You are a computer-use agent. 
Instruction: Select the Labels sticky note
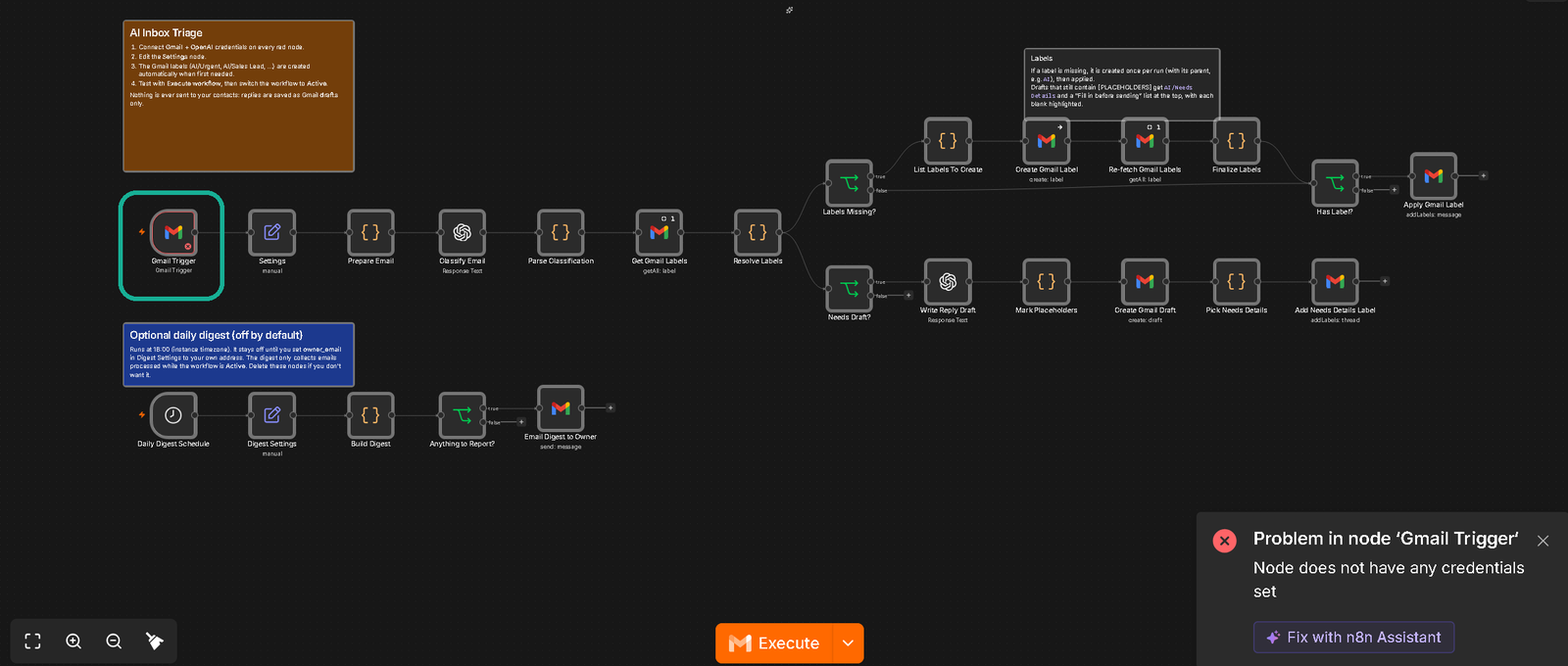point(1122,83)
